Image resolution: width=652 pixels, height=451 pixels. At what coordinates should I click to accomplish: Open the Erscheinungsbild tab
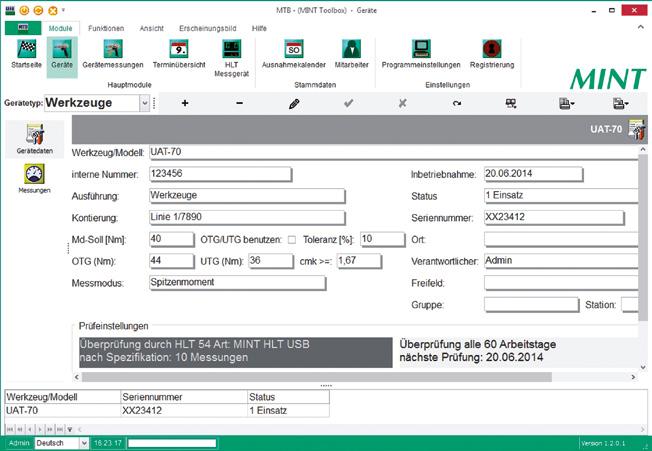207,28
